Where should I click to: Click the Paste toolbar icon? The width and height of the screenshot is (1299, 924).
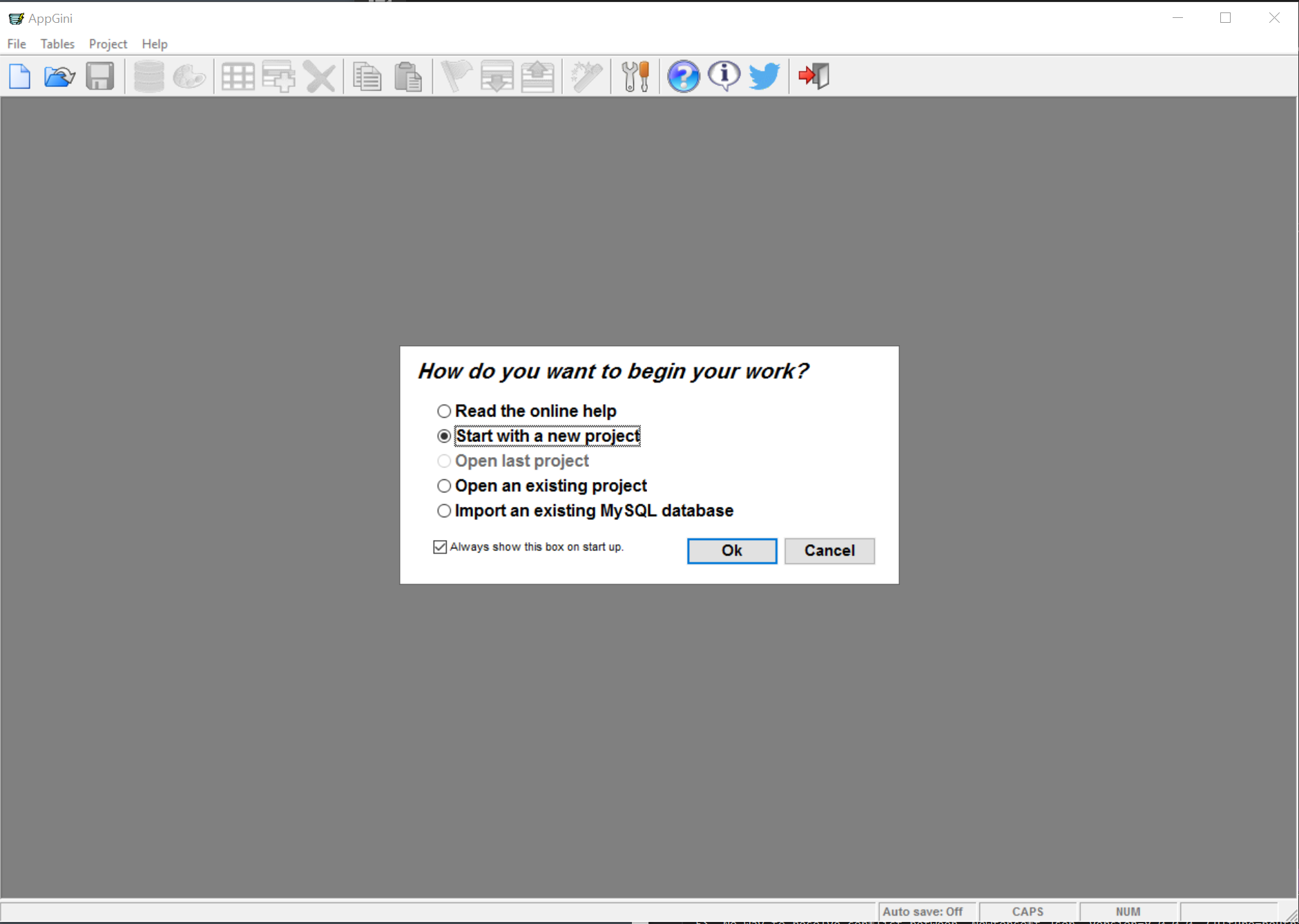(x=408, y=76)
